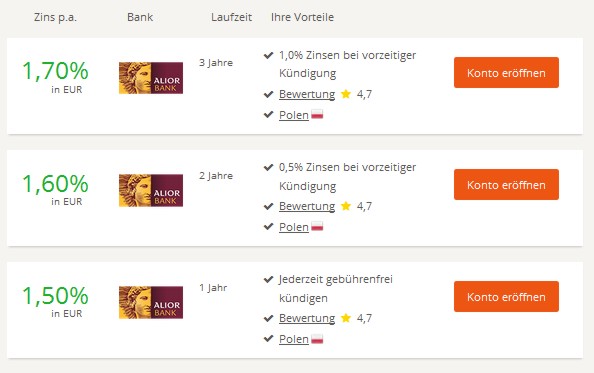This screenshot has height=373, width=594.
Task: Click the Polish flag icon in the 1,60% offer
Action: tap(317, 226)
